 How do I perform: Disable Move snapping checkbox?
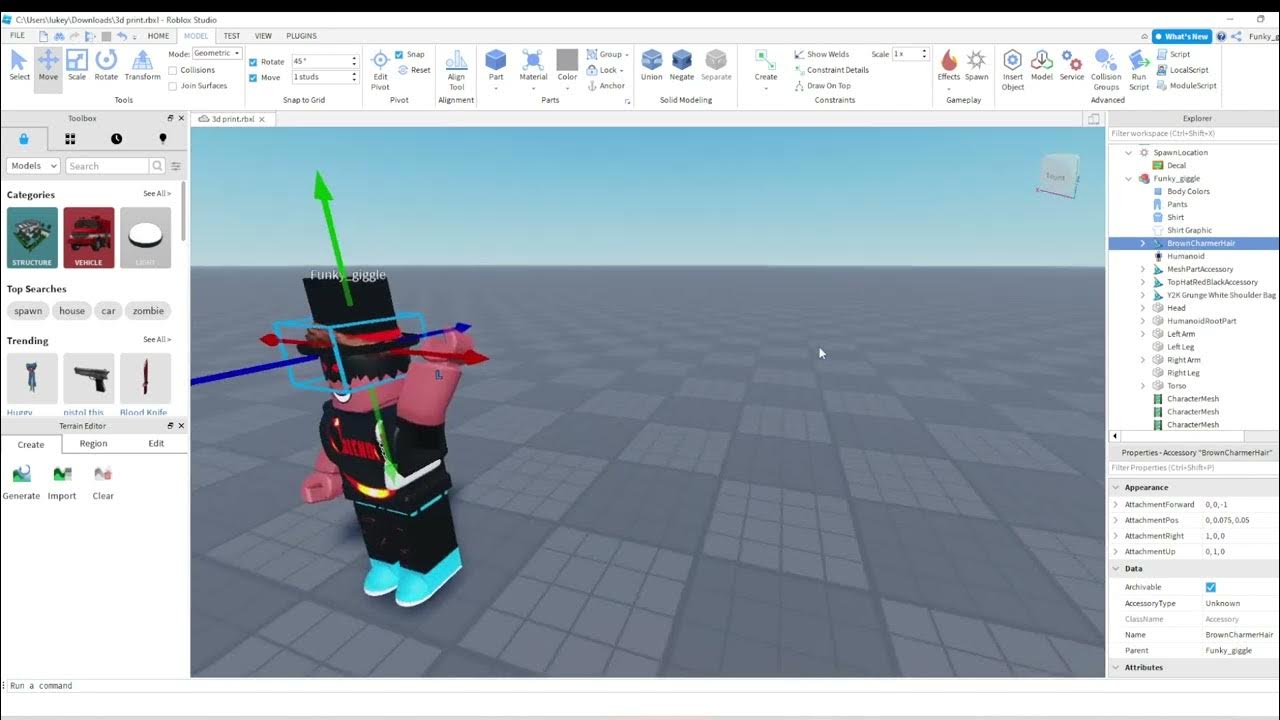tap(253, 78)
